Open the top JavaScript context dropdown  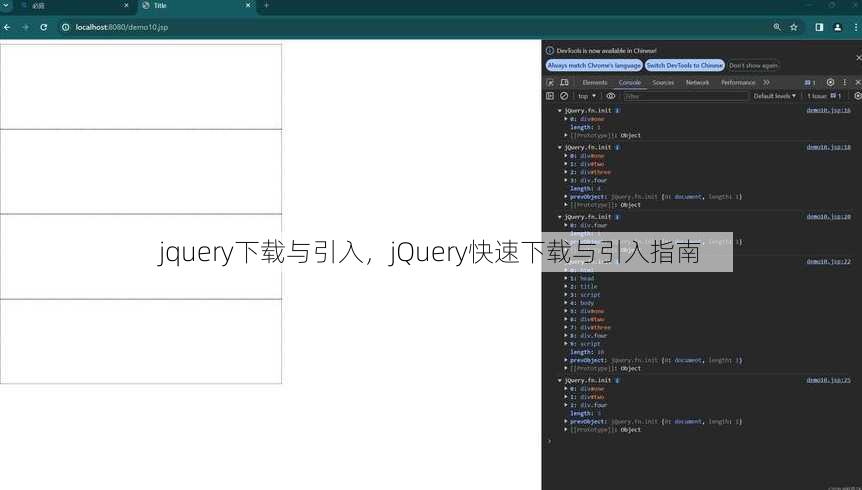pos(587,96)
